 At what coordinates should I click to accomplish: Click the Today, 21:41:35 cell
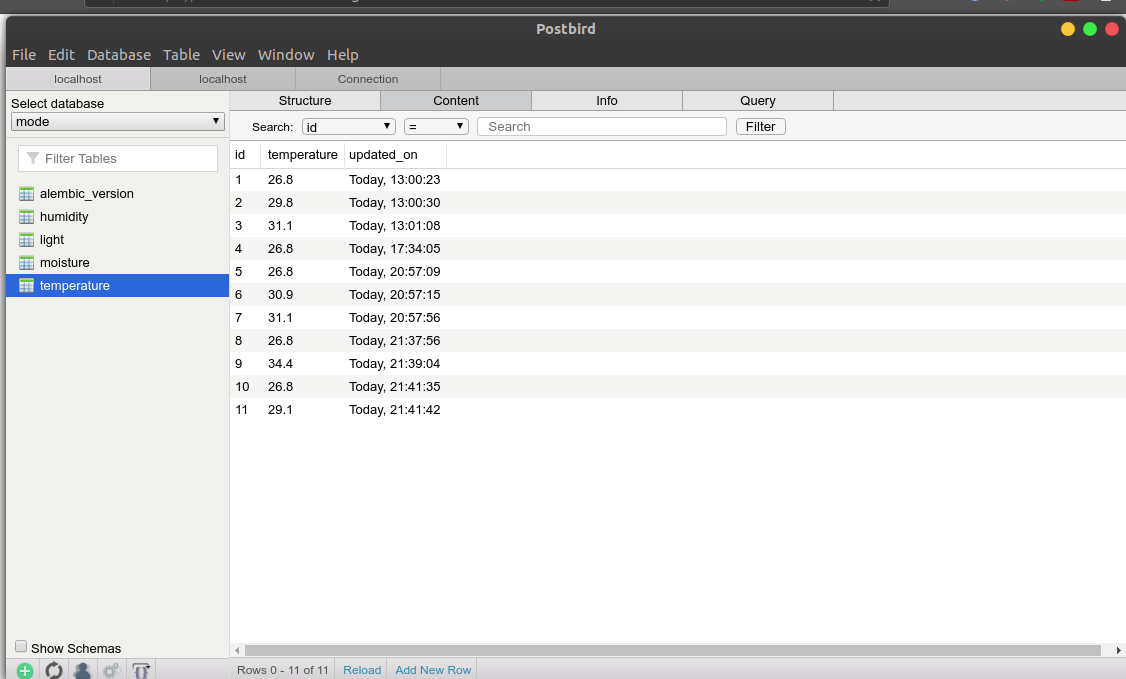point(394,387)
